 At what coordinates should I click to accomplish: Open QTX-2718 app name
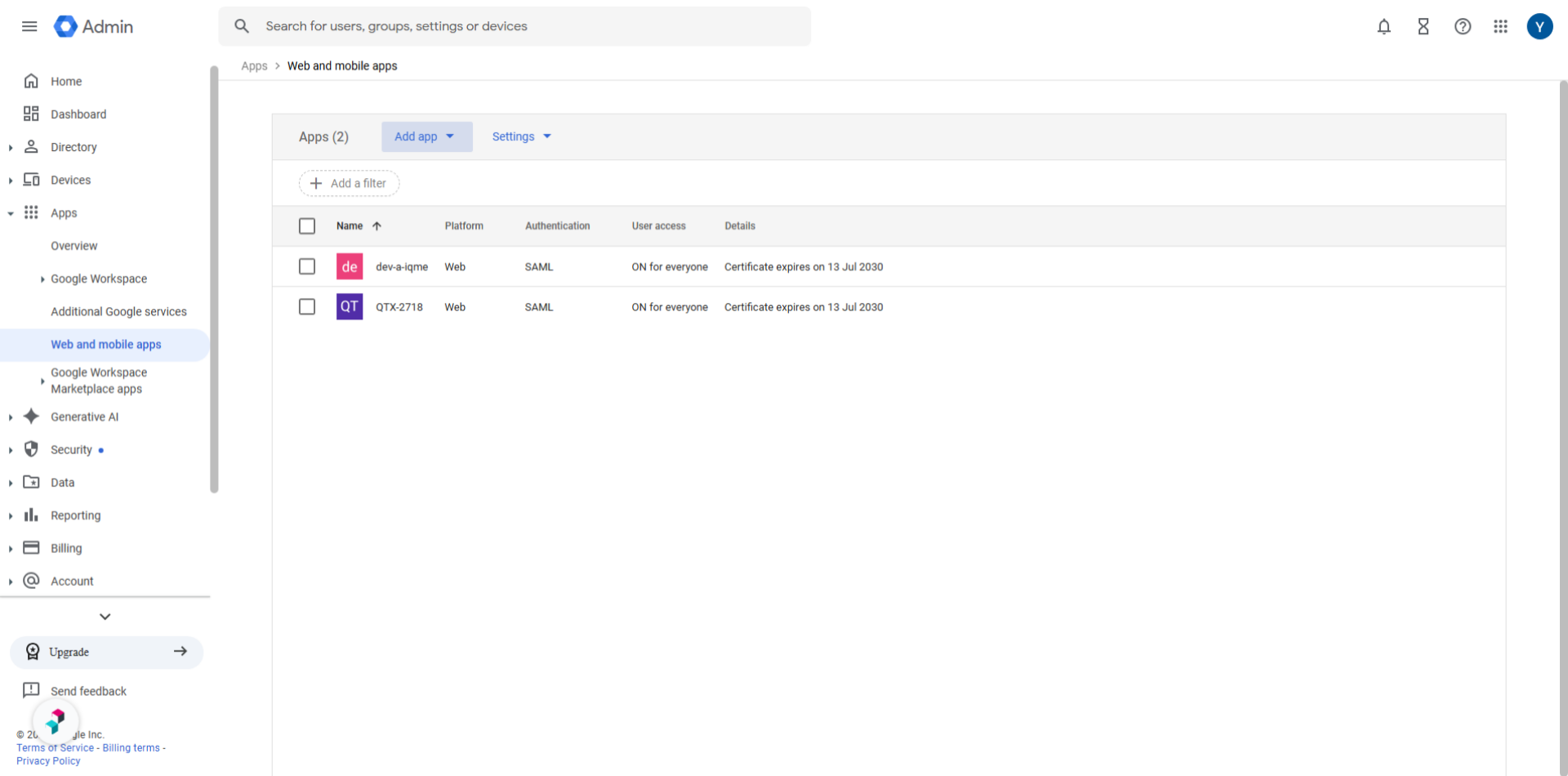coord(399,307)
